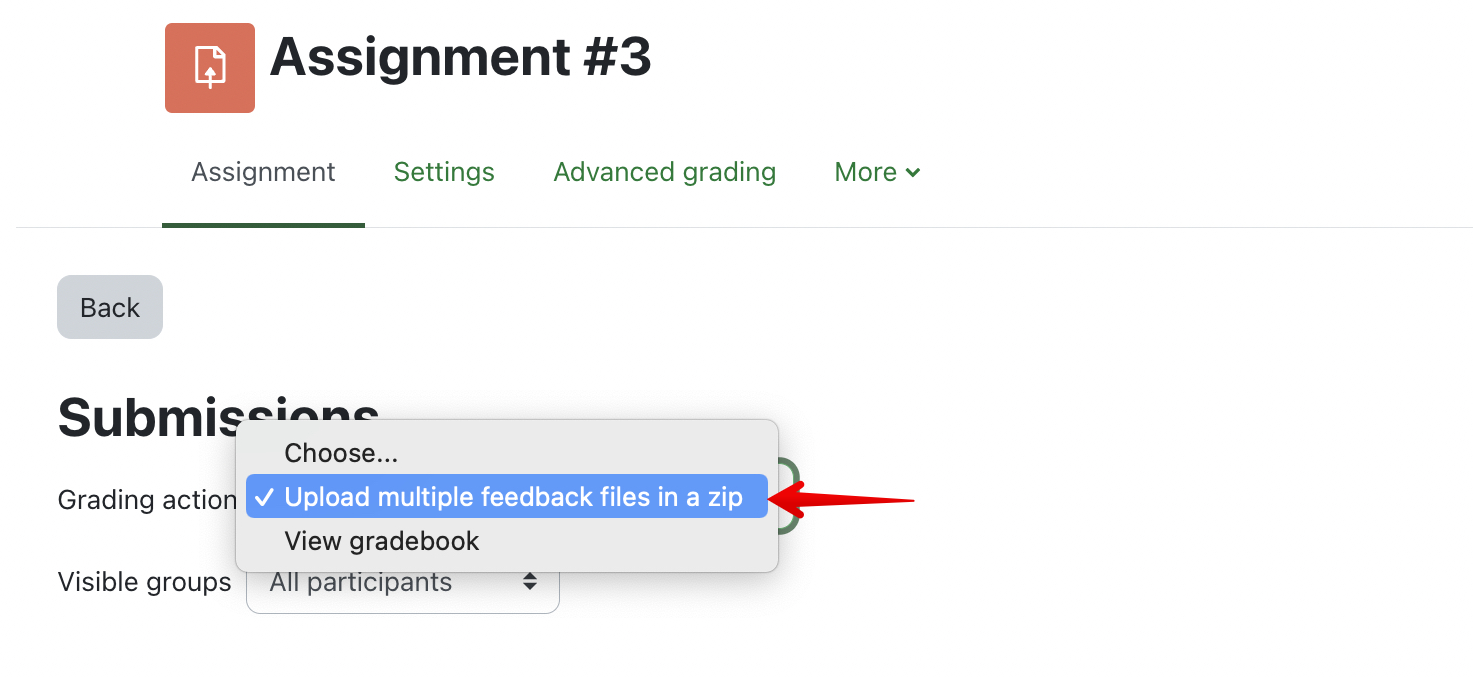Switch to the Assignment tab
The height and width of the screenshot is (677, 1473).
tap(263, 173)
